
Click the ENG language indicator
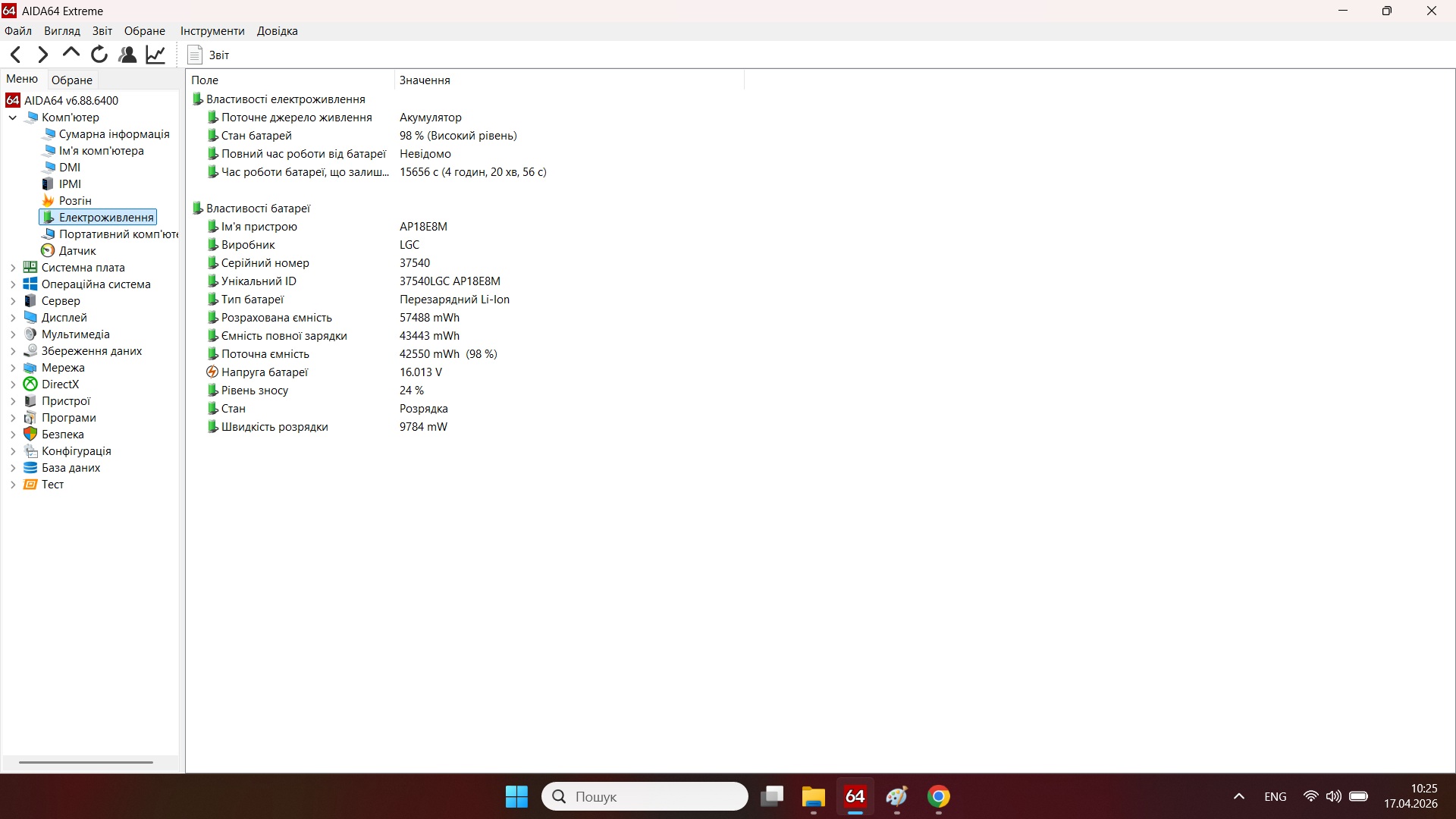coord(1275,796)
